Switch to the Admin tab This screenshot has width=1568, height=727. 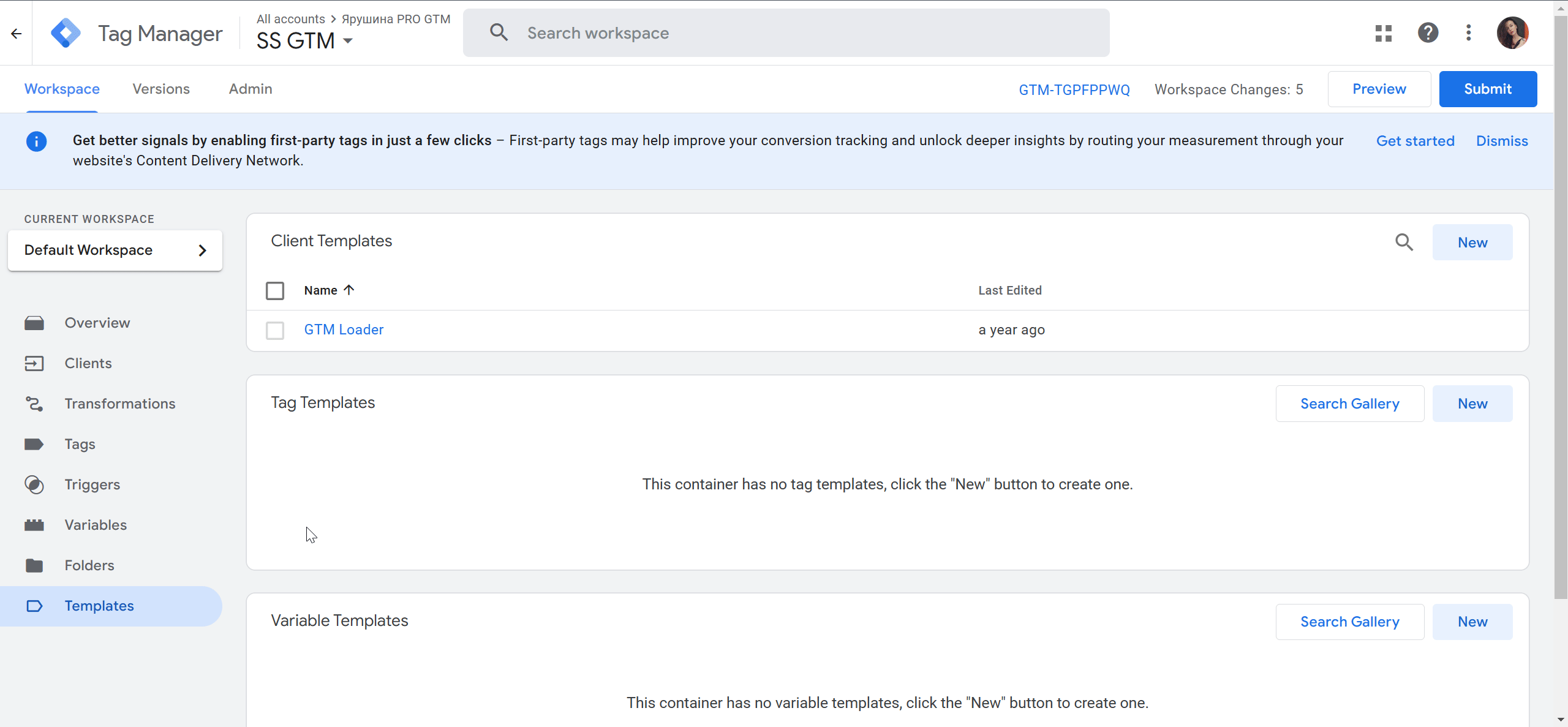click(x=251, y=89)
